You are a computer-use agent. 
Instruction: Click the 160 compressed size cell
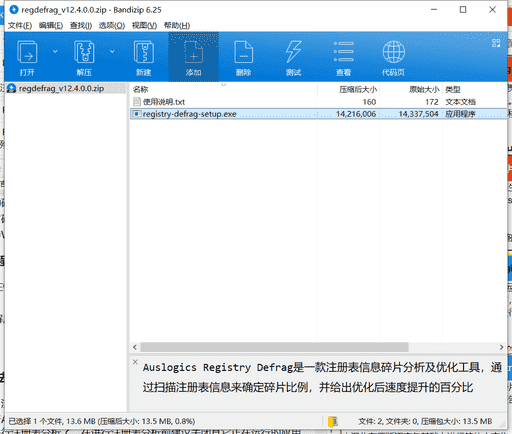click(x=369, y=102)
